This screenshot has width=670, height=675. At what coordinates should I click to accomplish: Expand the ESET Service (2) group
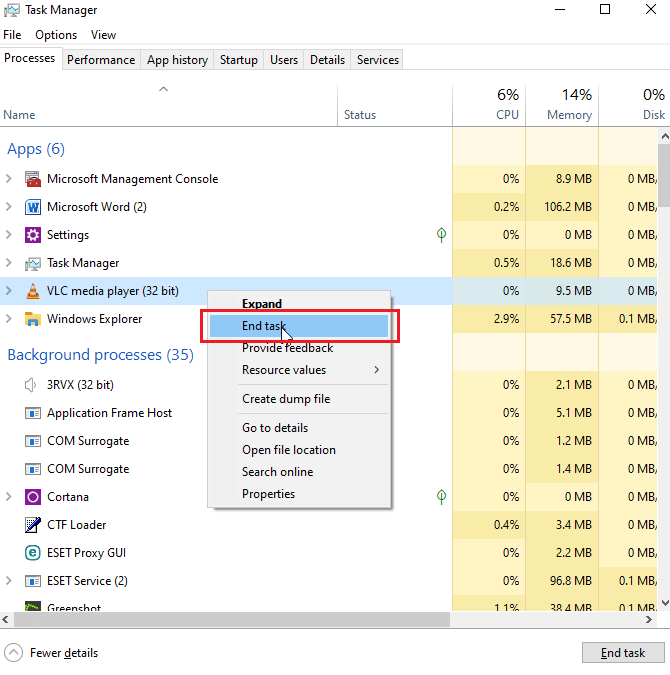tap(9, 581)
